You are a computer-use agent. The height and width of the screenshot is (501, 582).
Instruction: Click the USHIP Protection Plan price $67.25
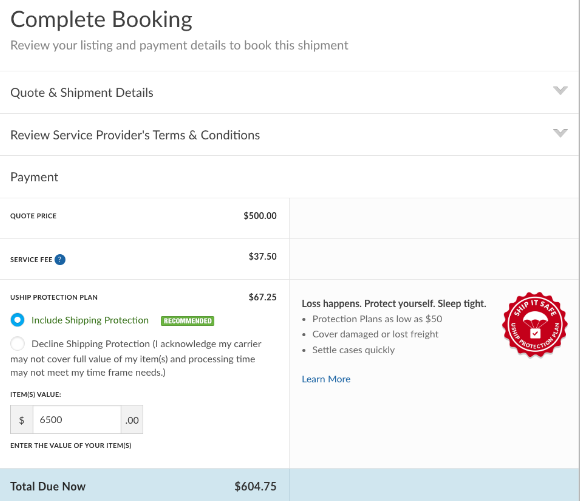click(262, 297)
